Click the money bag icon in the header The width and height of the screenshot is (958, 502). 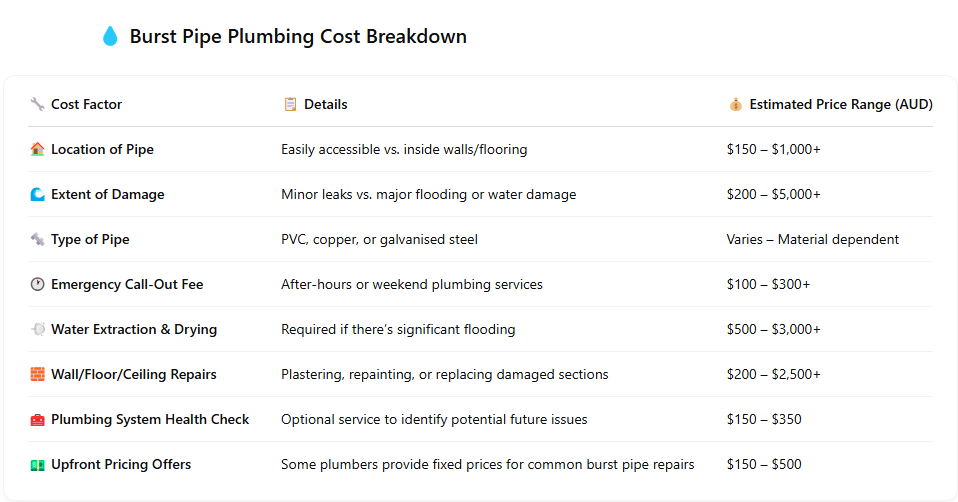pyautogui.click(x=736, y=104)
